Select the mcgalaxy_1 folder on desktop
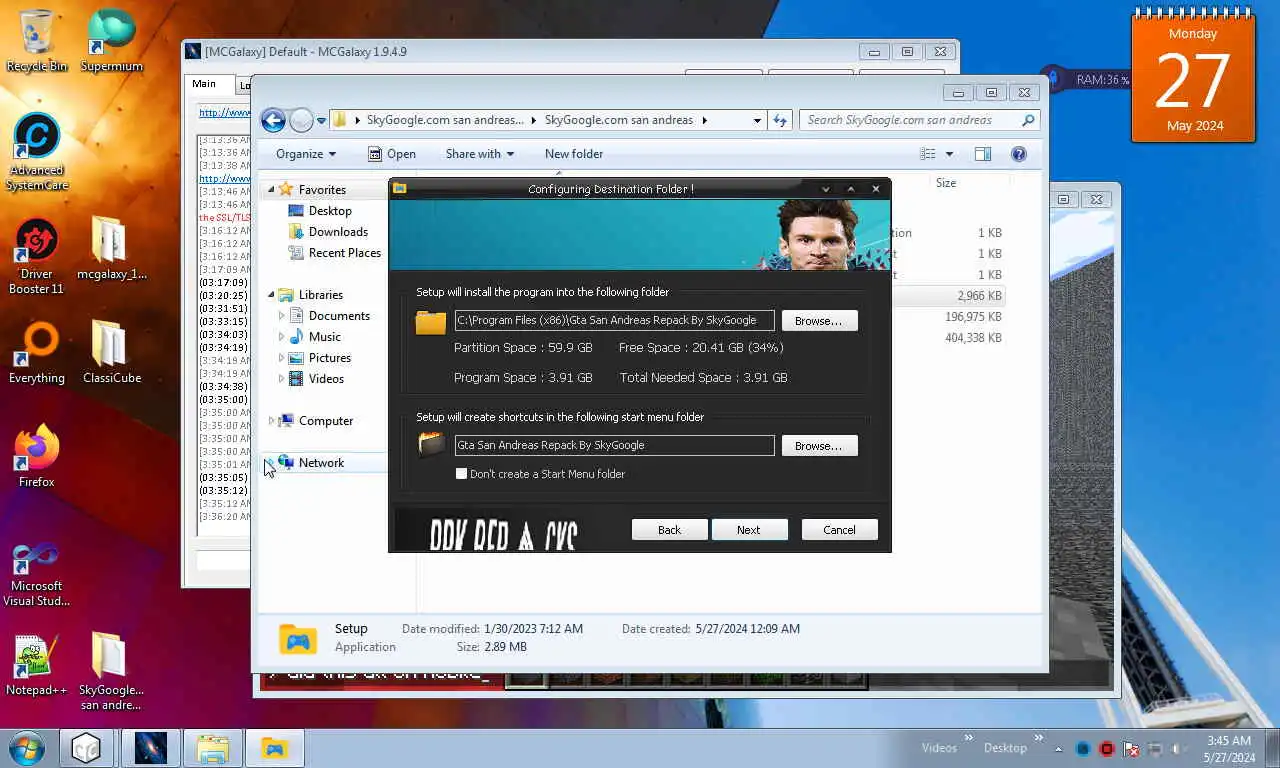The image size is (1280, 768). [x=112, y=247]
